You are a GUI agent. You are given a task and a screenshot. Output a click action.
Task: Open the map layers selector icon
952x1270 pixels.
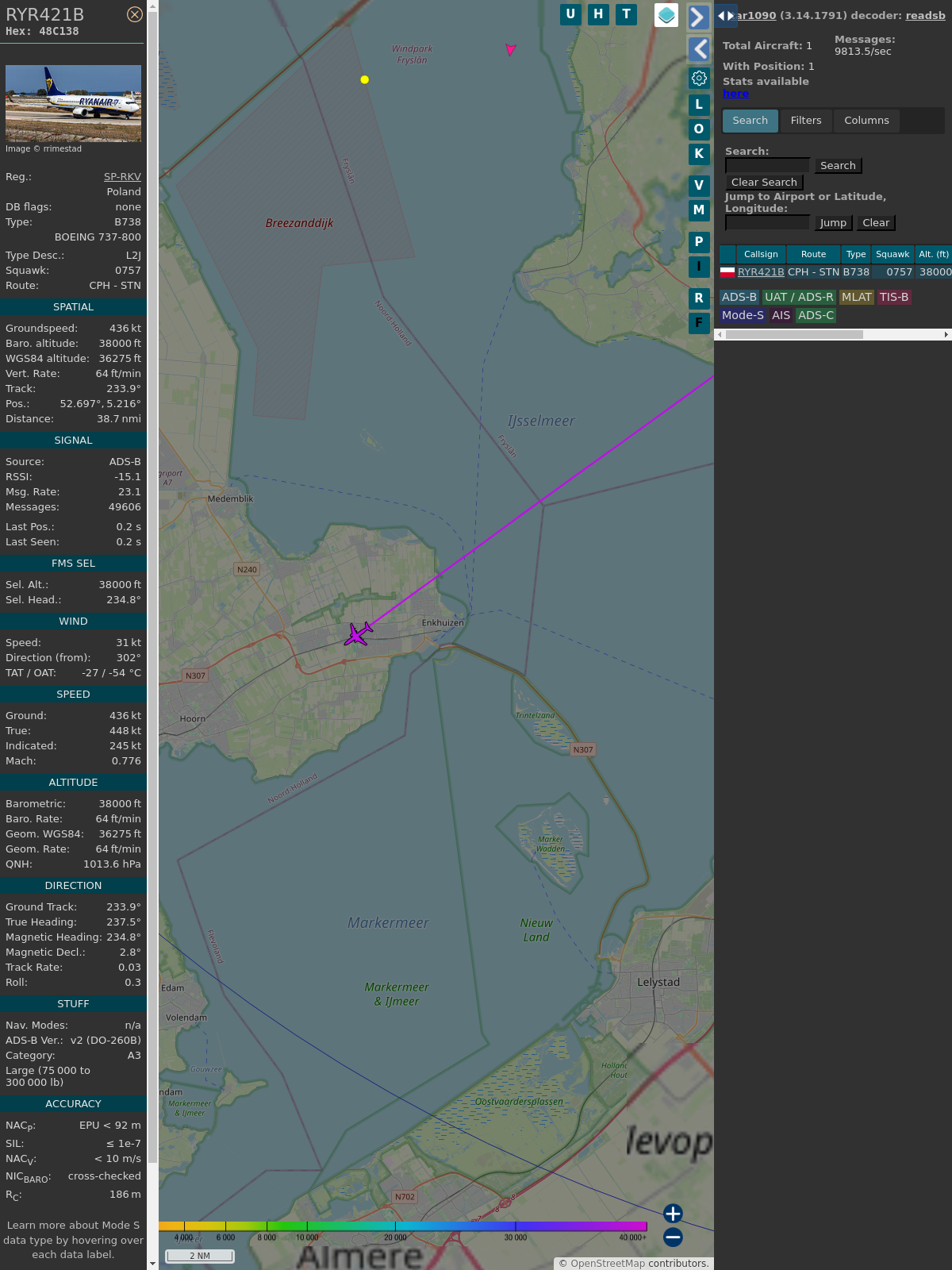[666, 15]
